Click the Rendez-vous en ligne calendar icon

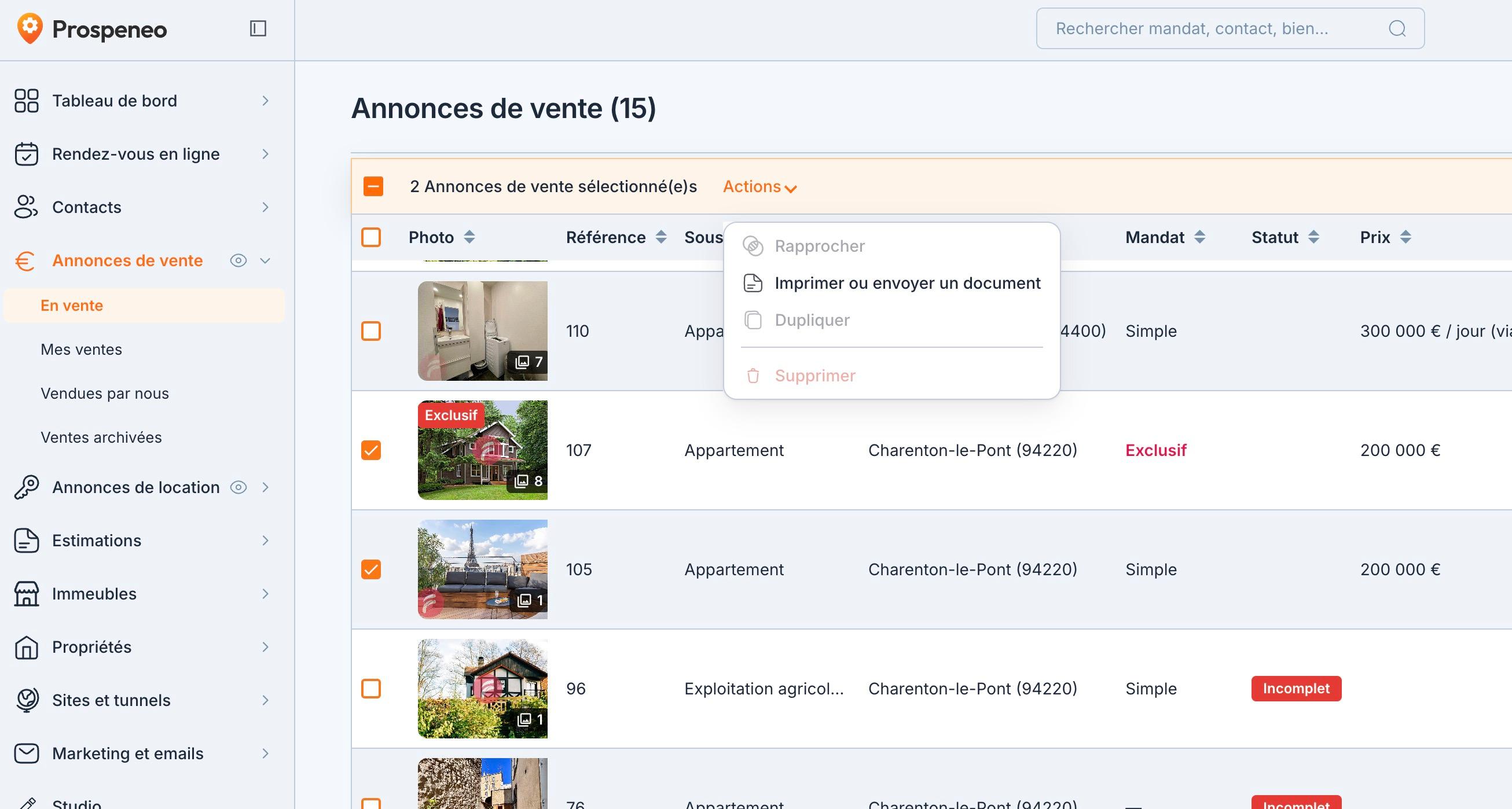pyautogui.click(x=27, y=154)
